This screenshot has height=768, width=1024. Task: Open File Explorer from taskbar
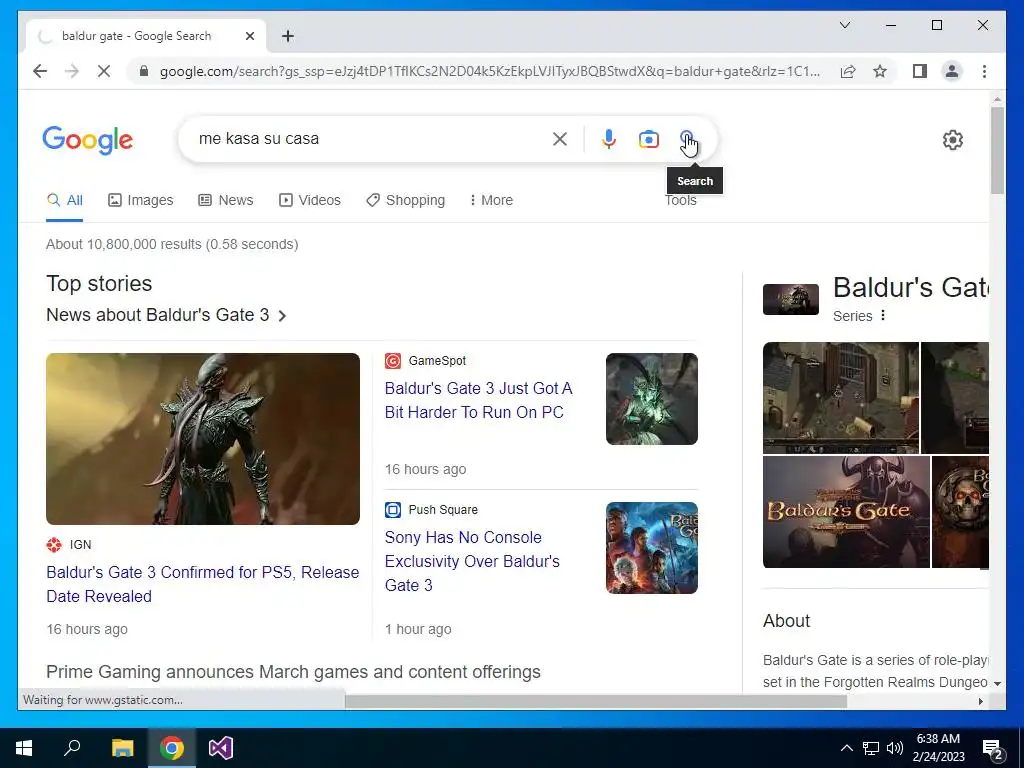[122, 748]
